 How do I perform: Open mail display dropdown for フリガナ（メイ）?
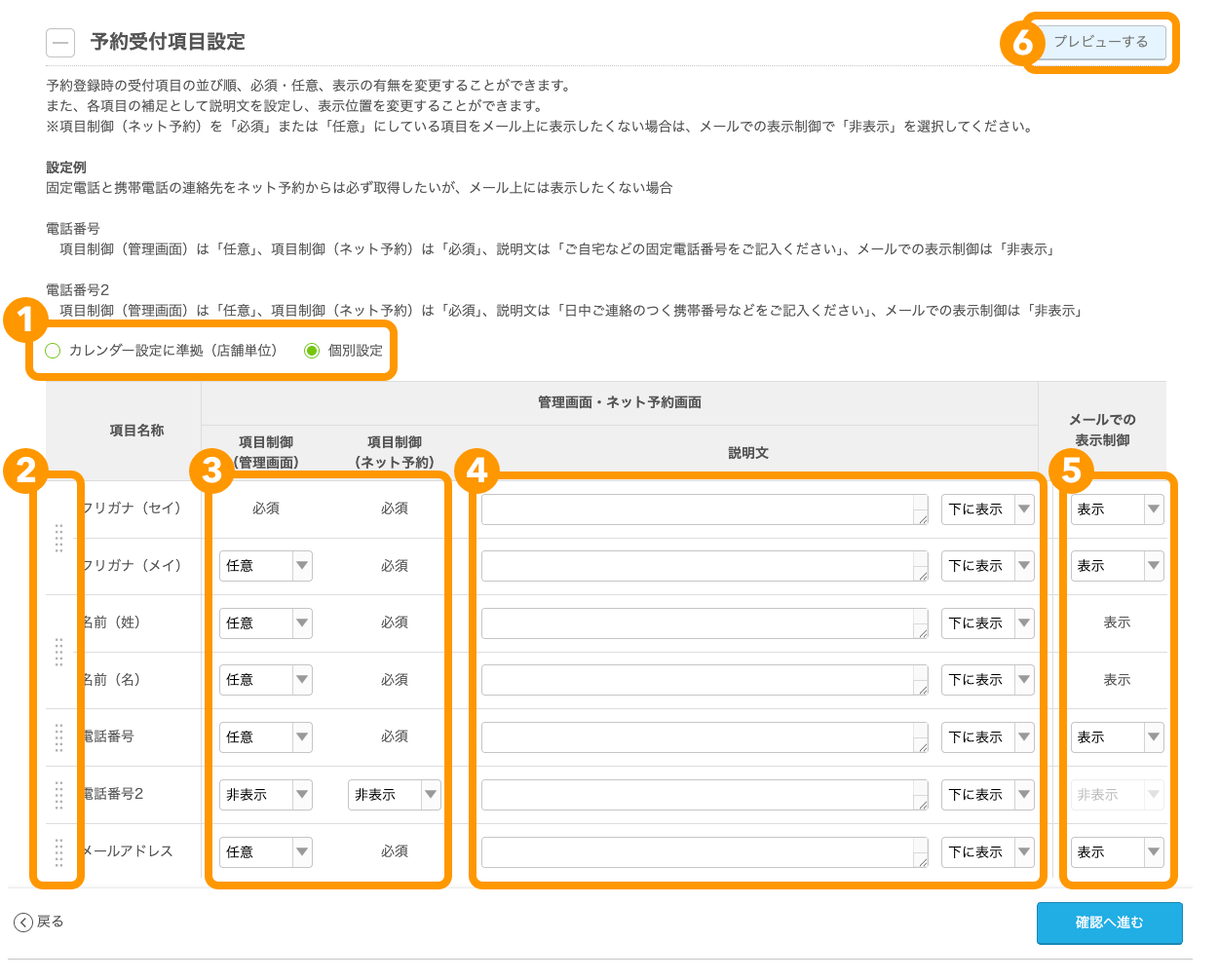tap(1117, 566)
